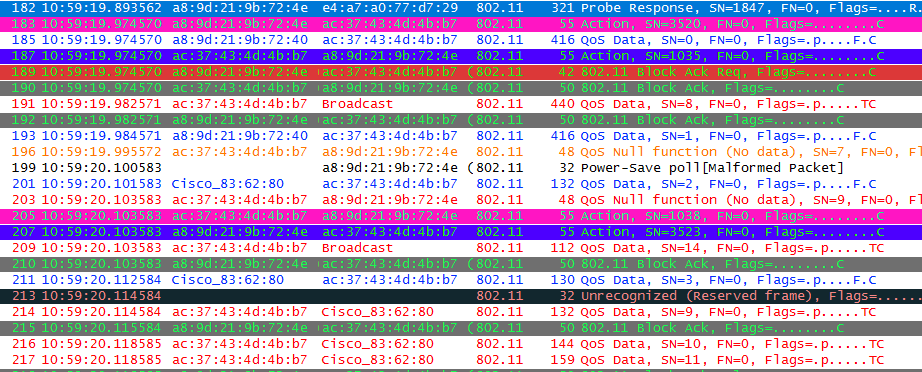
Task: Click length value 144 in packet 216
Action: (x=563, y=343)
